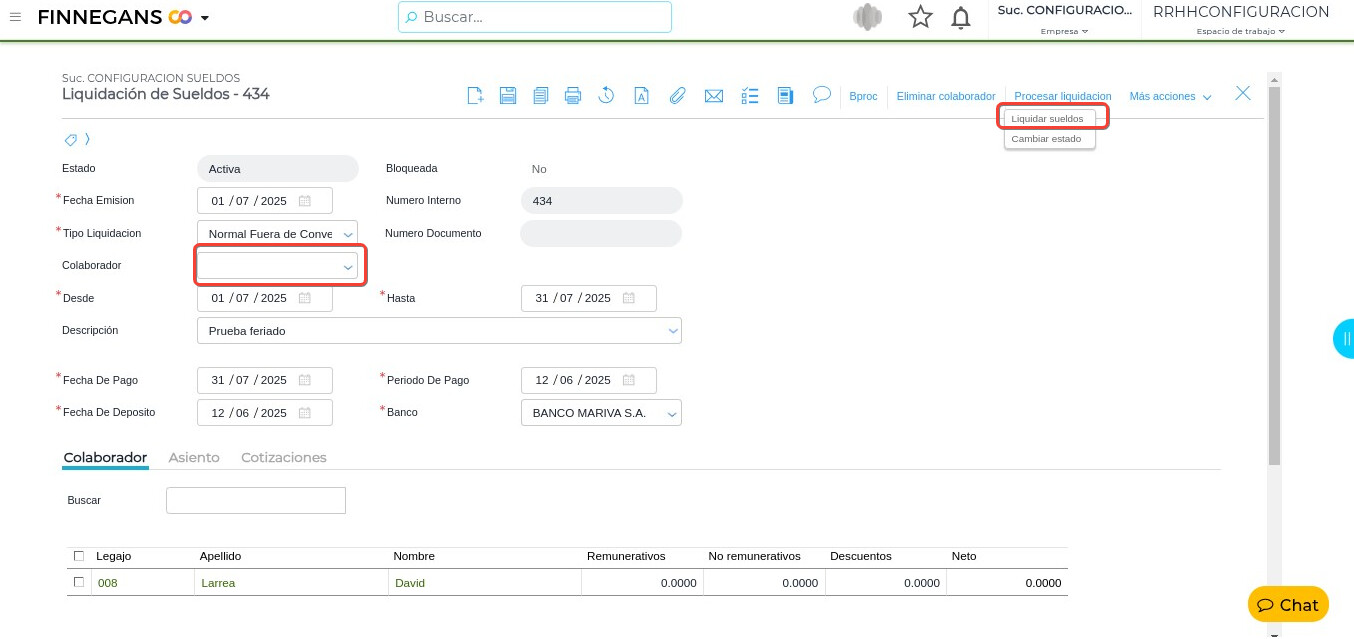Check the row for legajo 008
Image resolution: width=1354 pixels, height=639 pixels.
(x=79, y=582)
